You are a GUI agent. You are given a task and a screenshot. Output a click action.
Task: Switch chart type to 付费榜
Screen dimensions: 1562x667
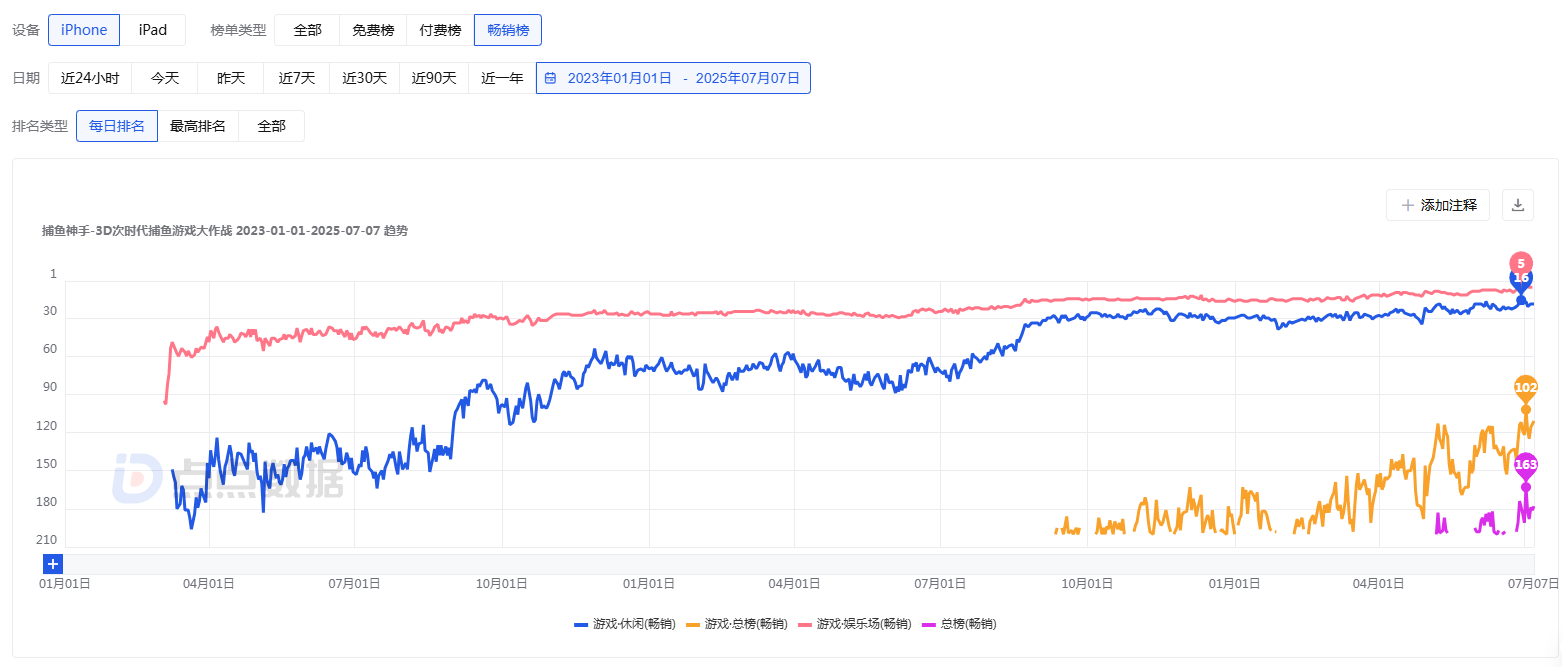(440, 30)
